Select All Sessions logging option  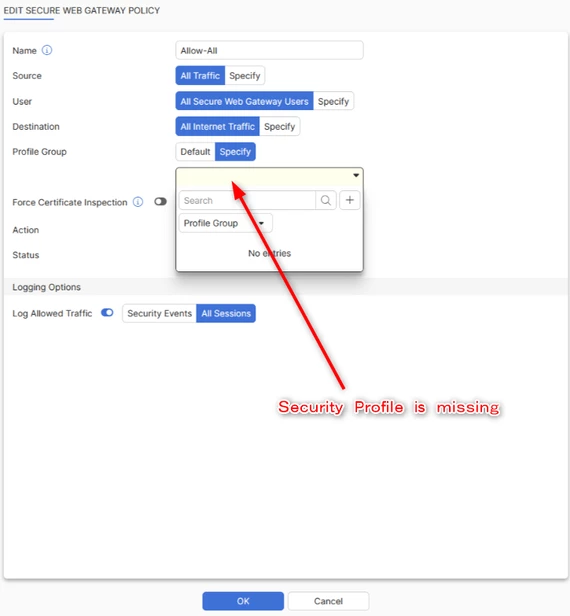[x=226, y=314]
